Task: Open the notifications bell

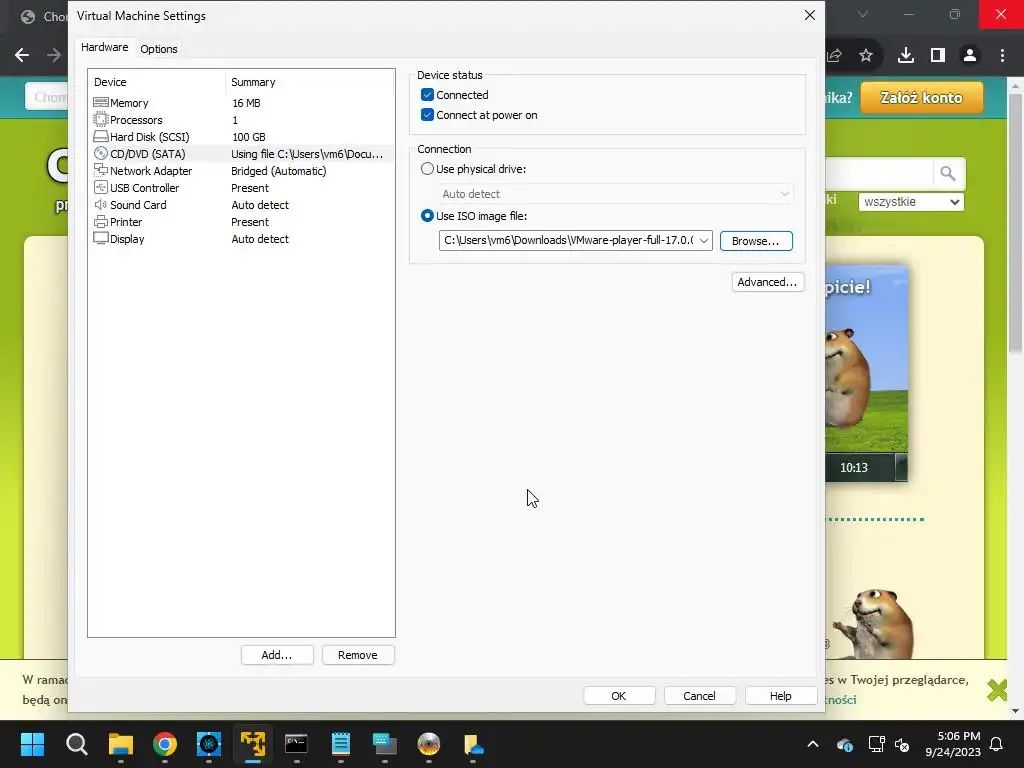Action: click(x=997, y=744)
